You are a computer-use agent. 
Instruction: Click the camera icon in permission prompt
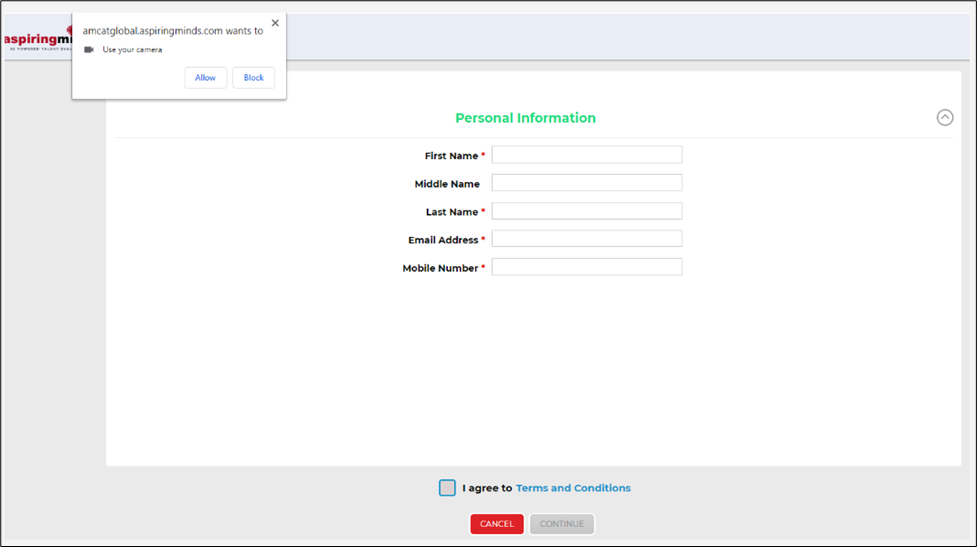[89, 49]
